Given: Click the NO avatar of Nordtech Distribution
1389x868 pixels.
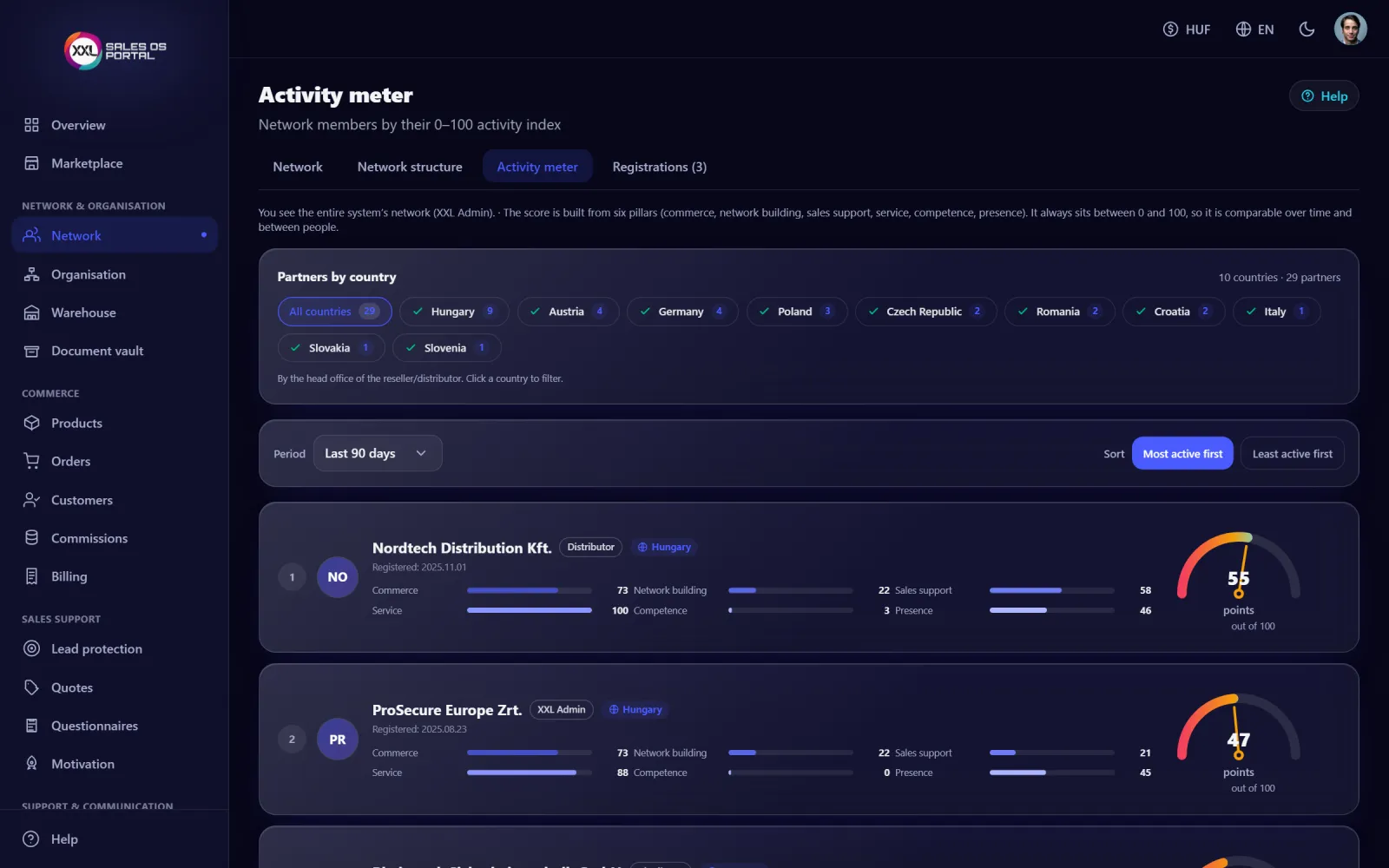Looking at the screenshot, I should (x=338, y=577).
